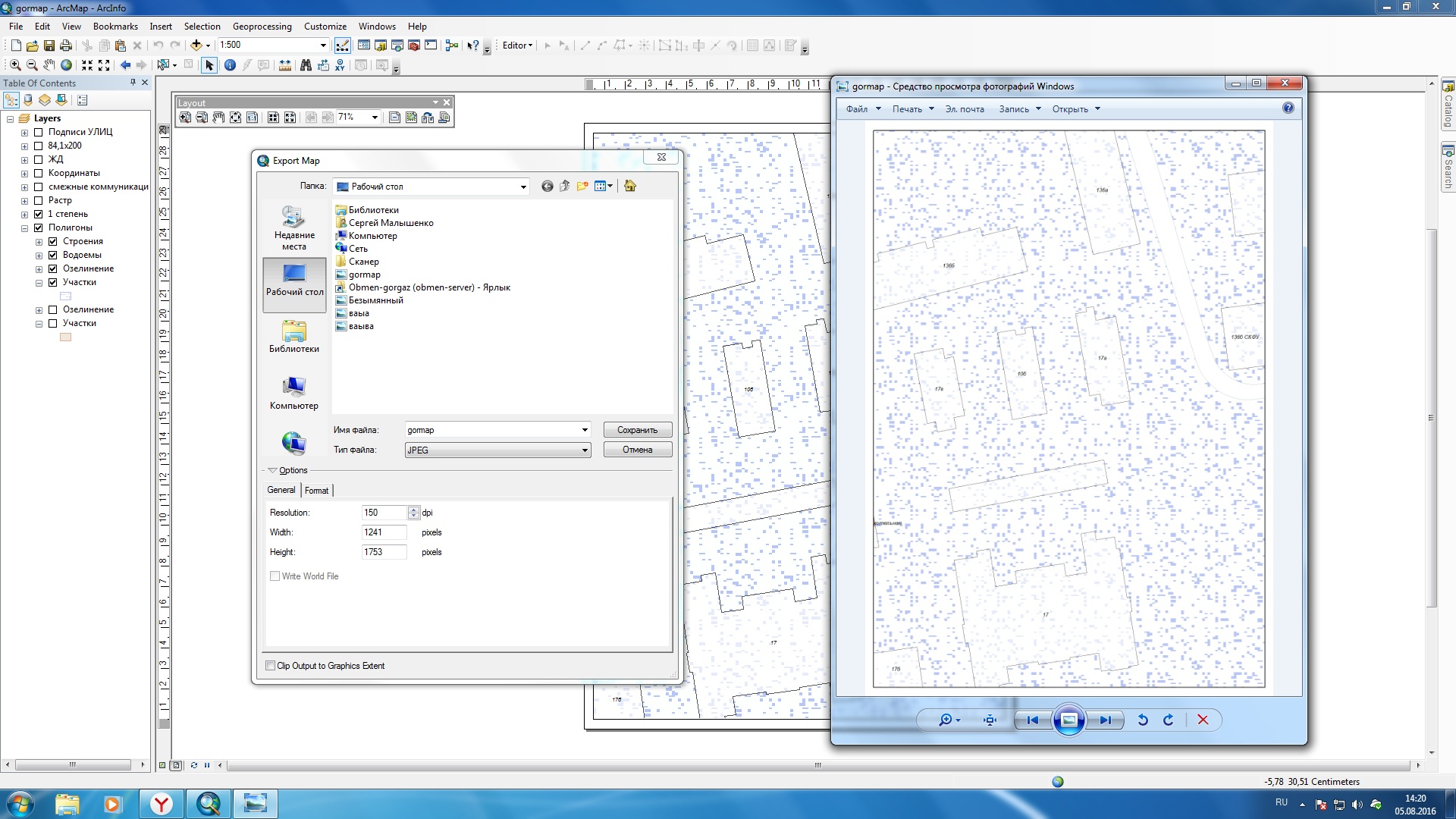This screenshot has width=1456, height=819.
Task: Click the Участки layer color swatch
Action: (x=66, y=337)
